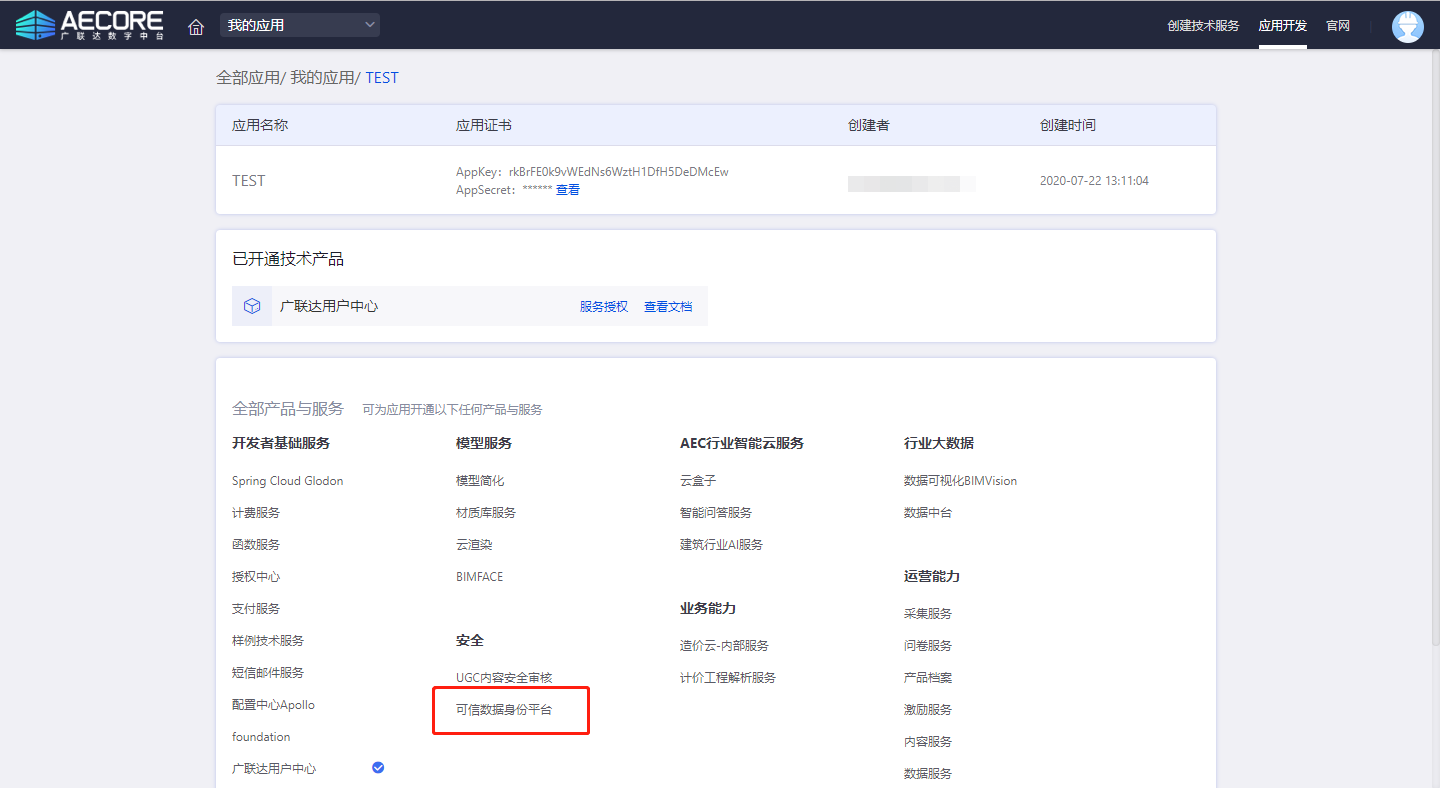Open the 可信数据身份平台 service
Image resolution: width=1440 pixels, height=788 pixels.
click(x=504, y=710)
